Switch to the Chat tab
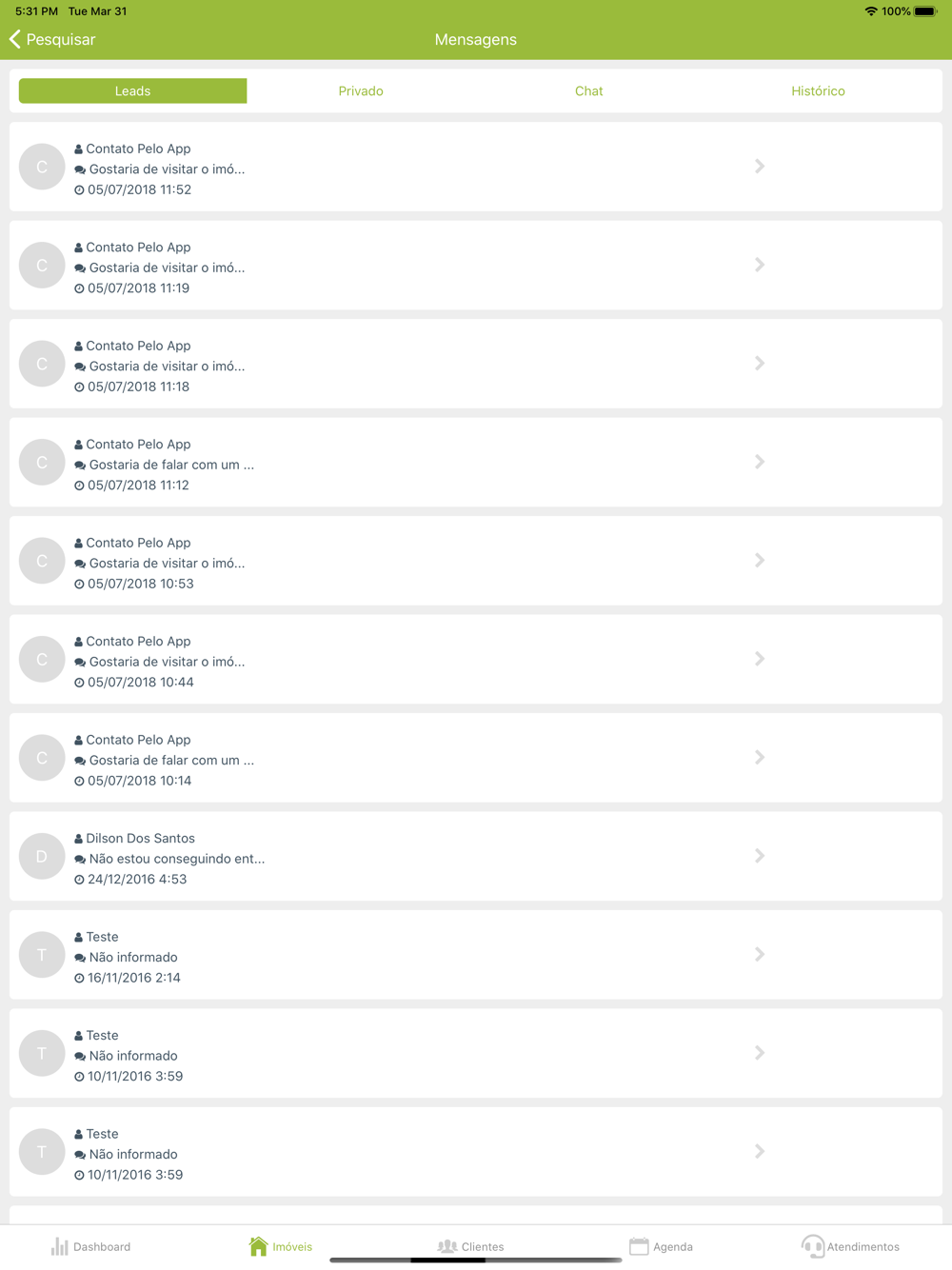The width and height of the screenshot is (952, 1270). (x=589, y=91)
